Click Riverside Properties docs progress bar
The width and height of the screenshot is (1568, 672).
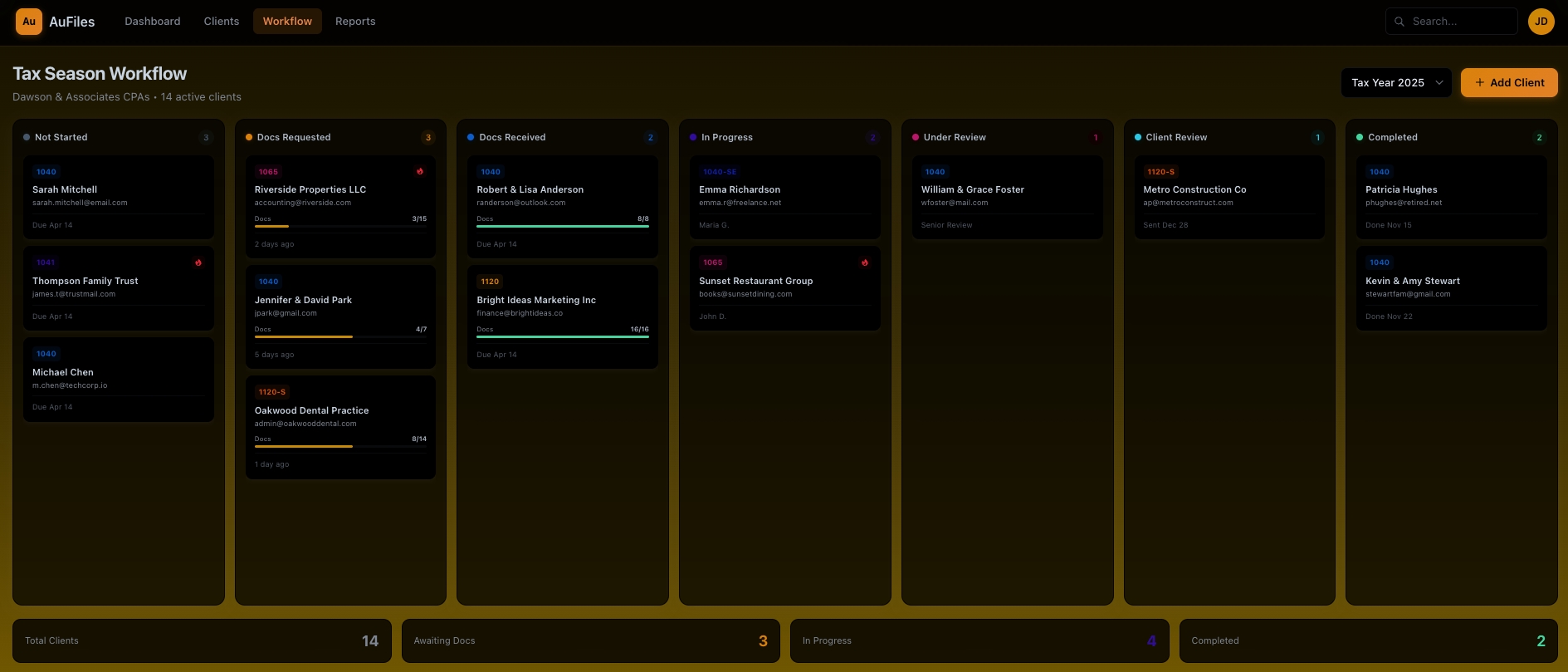[x=340, y=226]
